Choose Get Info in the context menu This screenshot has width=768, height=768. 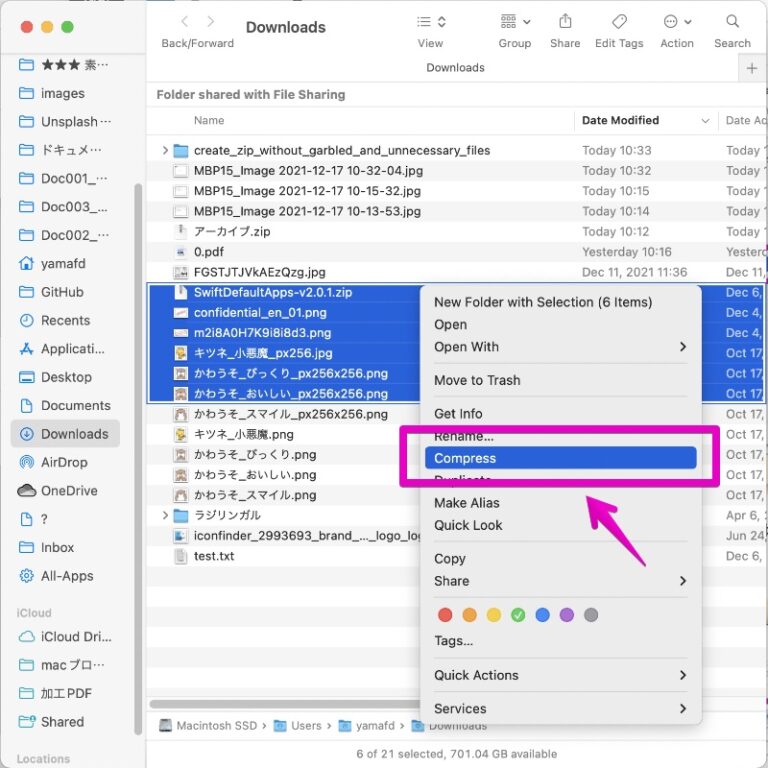click(560, 414)
